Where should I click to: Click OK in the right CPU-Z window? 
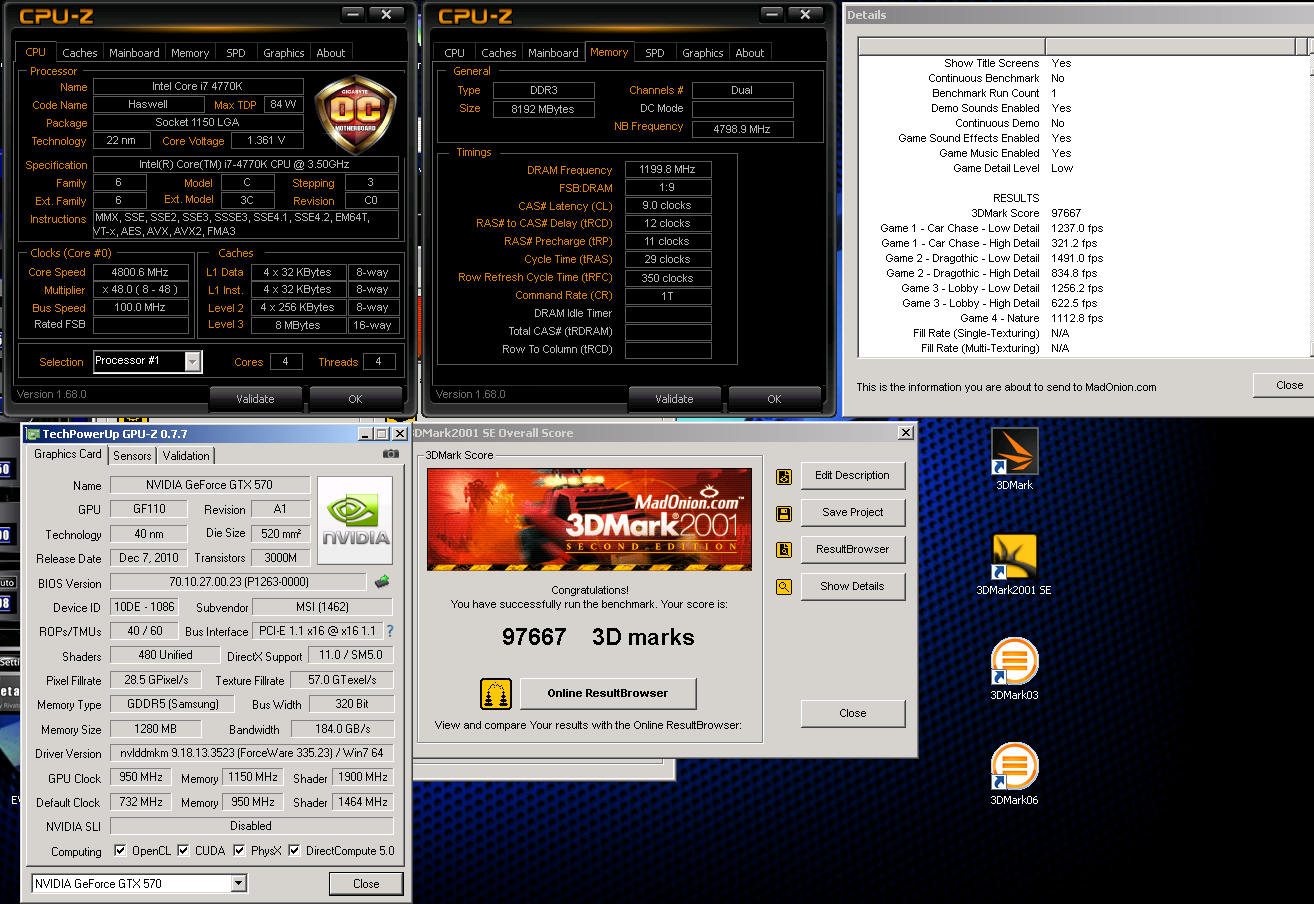[x=774, y=399]
